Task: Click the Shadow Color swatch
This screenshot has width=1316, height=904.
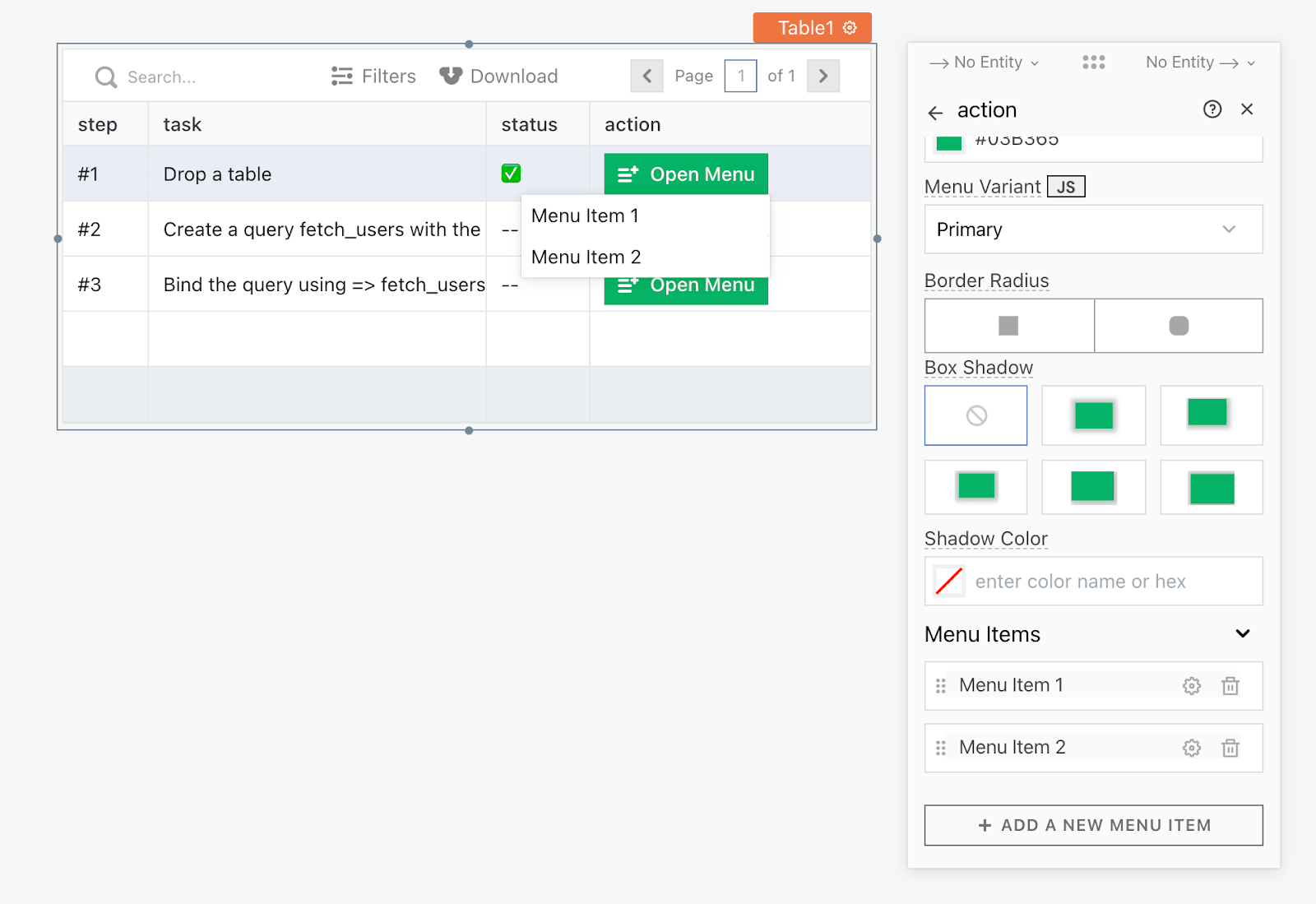Action: [949, 582]
